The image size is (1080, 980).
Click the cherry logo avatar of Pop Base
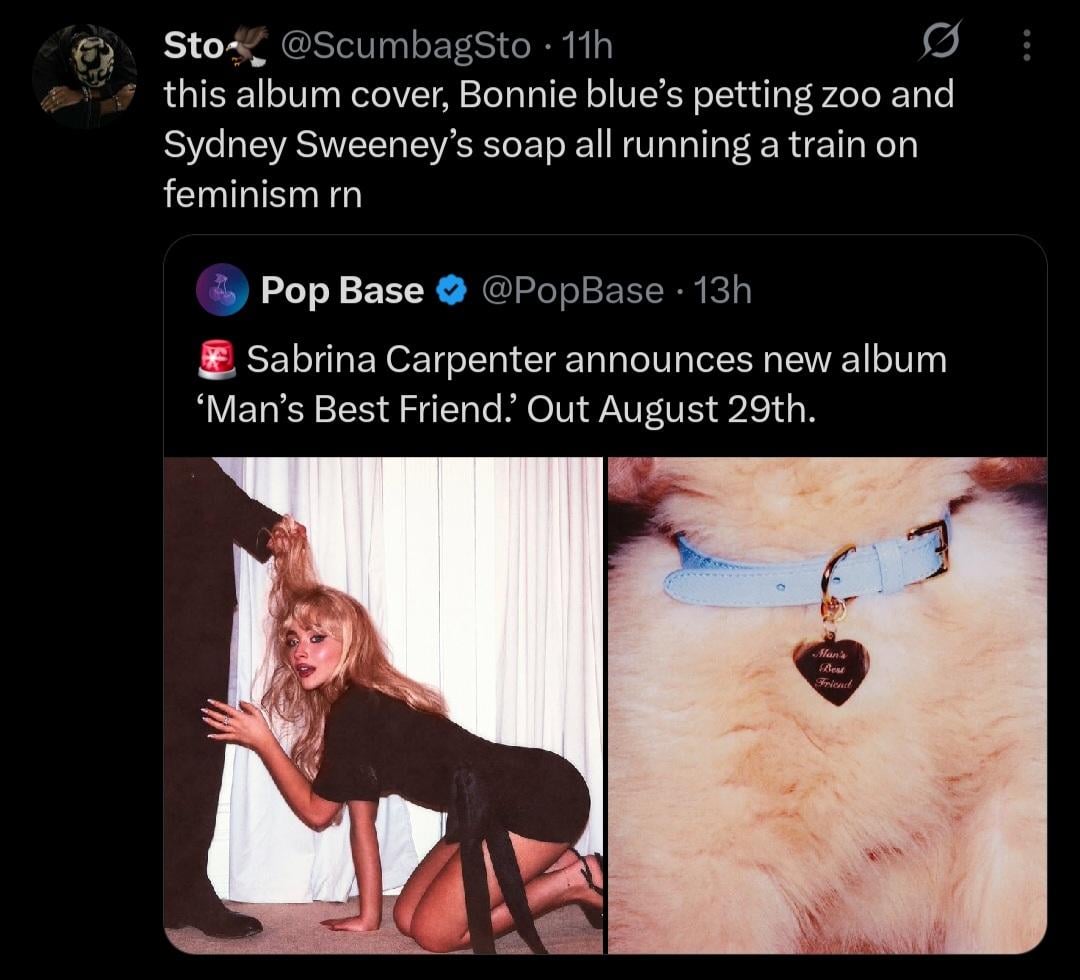pos(221,290)
